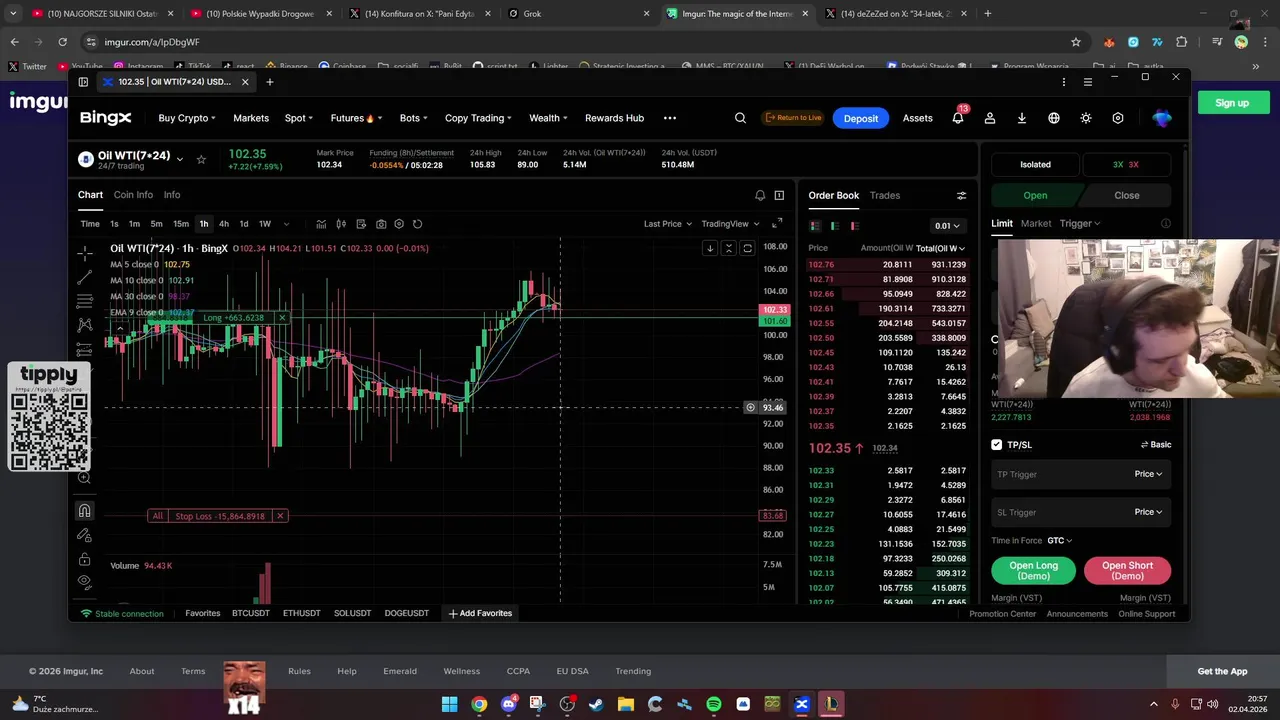This screenshot has width=1280, height=720.
Task: Switch to the Coin Info tab
Action: pos(133,195)
